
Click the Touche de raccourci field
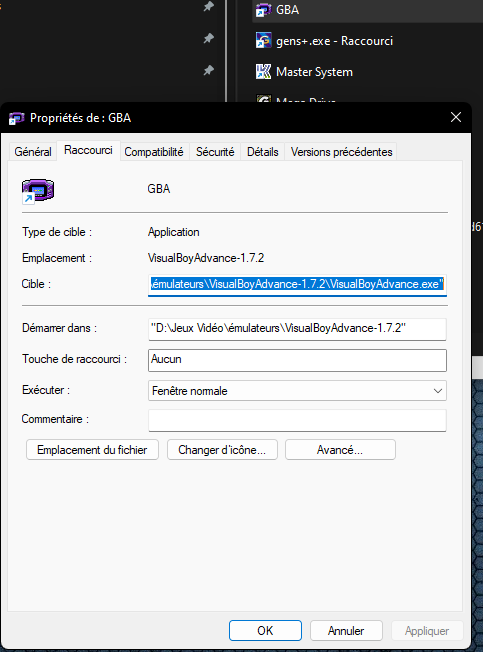[297, 360]
